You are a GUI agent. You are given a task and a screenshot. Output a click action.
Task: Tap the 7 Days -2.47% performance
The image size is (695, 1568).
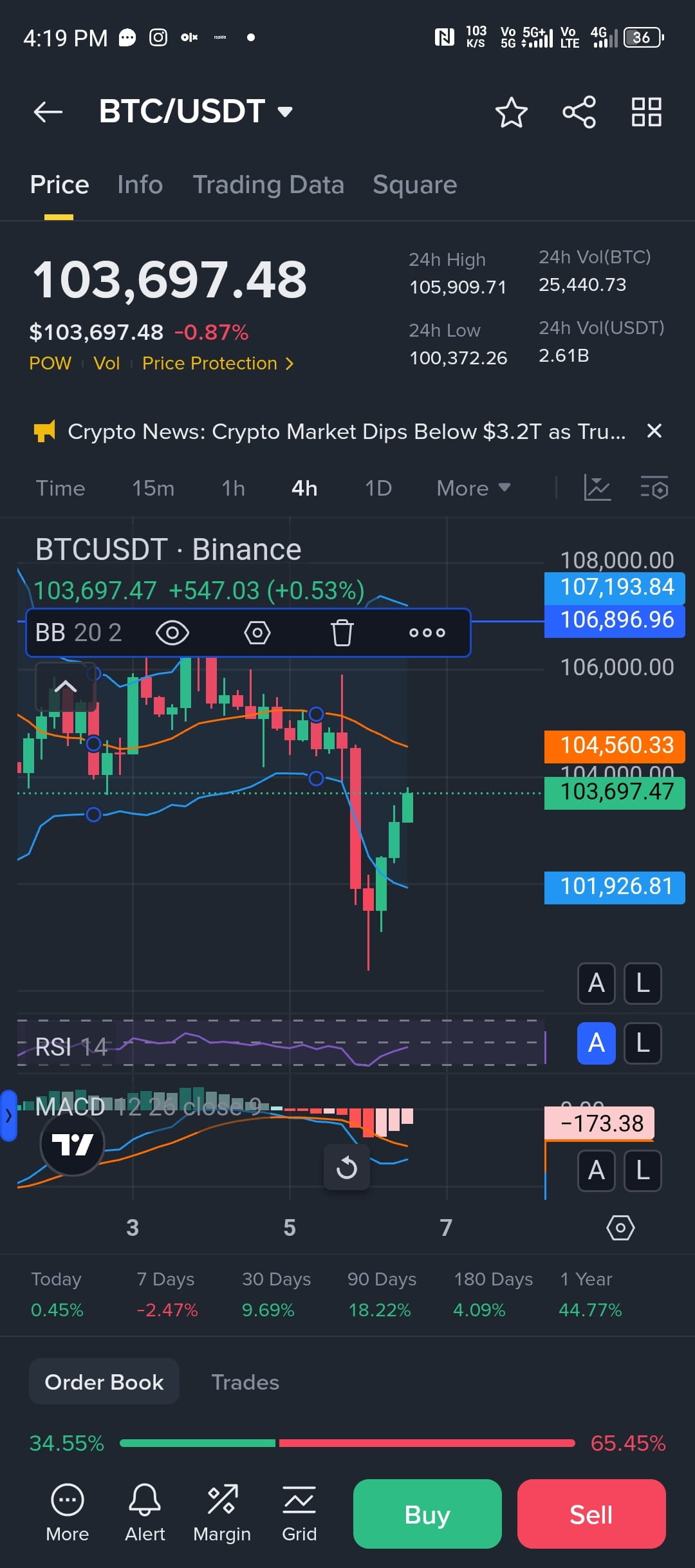tap(167, 1294)
